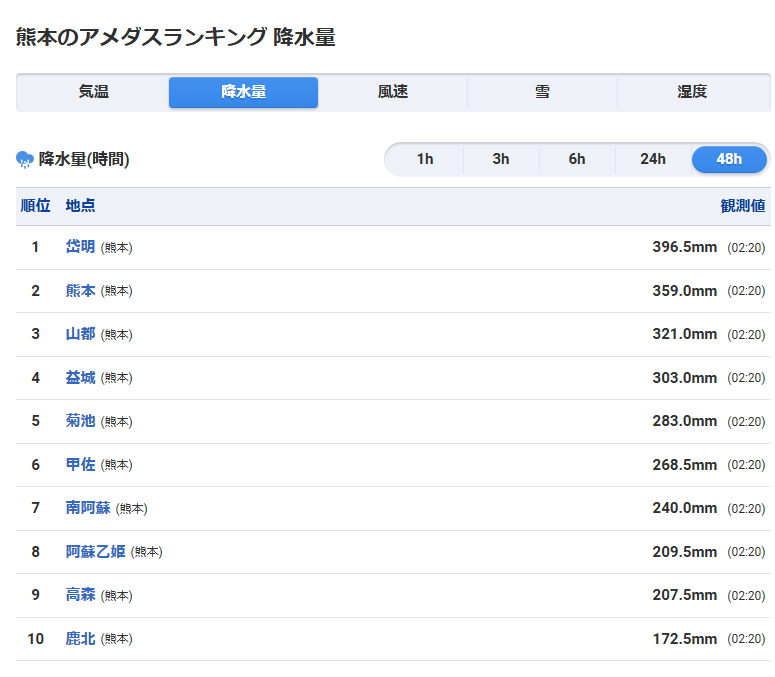Switch to the 雪 tab
775x677 pixels.
[x=542, y=92]
